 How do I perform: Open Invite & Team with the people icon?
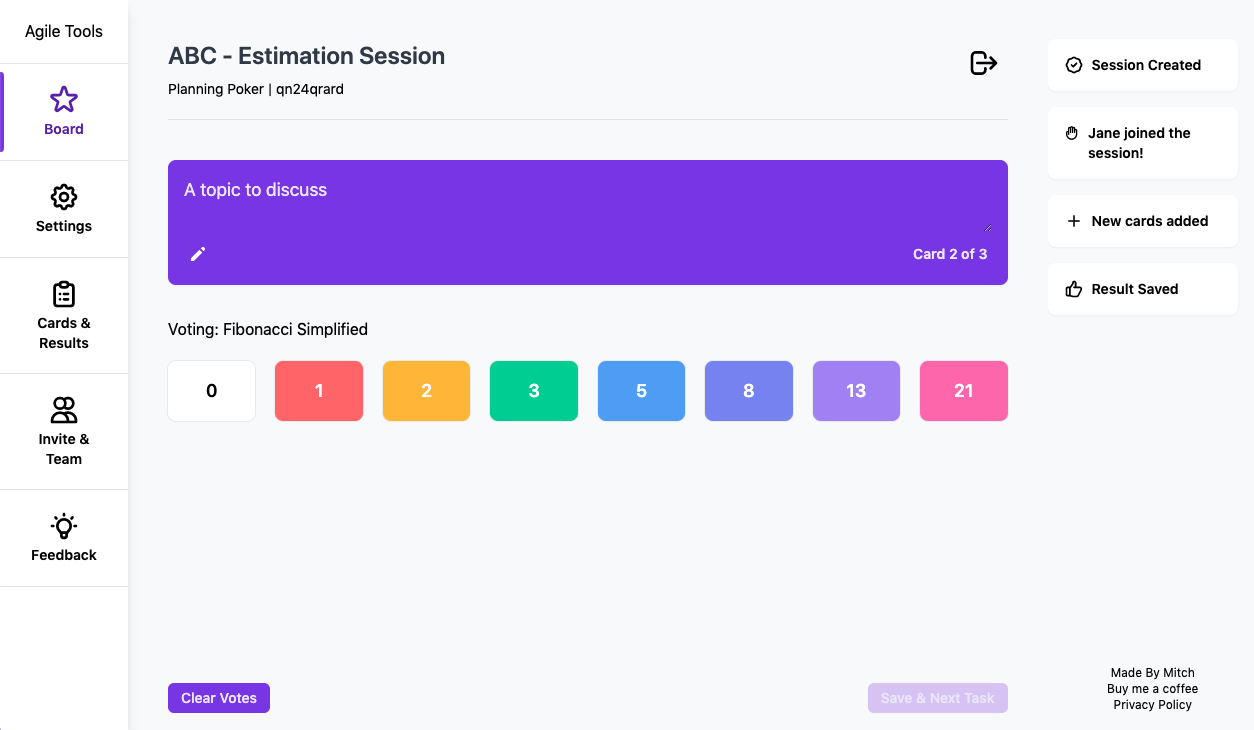tap(63, 410)
